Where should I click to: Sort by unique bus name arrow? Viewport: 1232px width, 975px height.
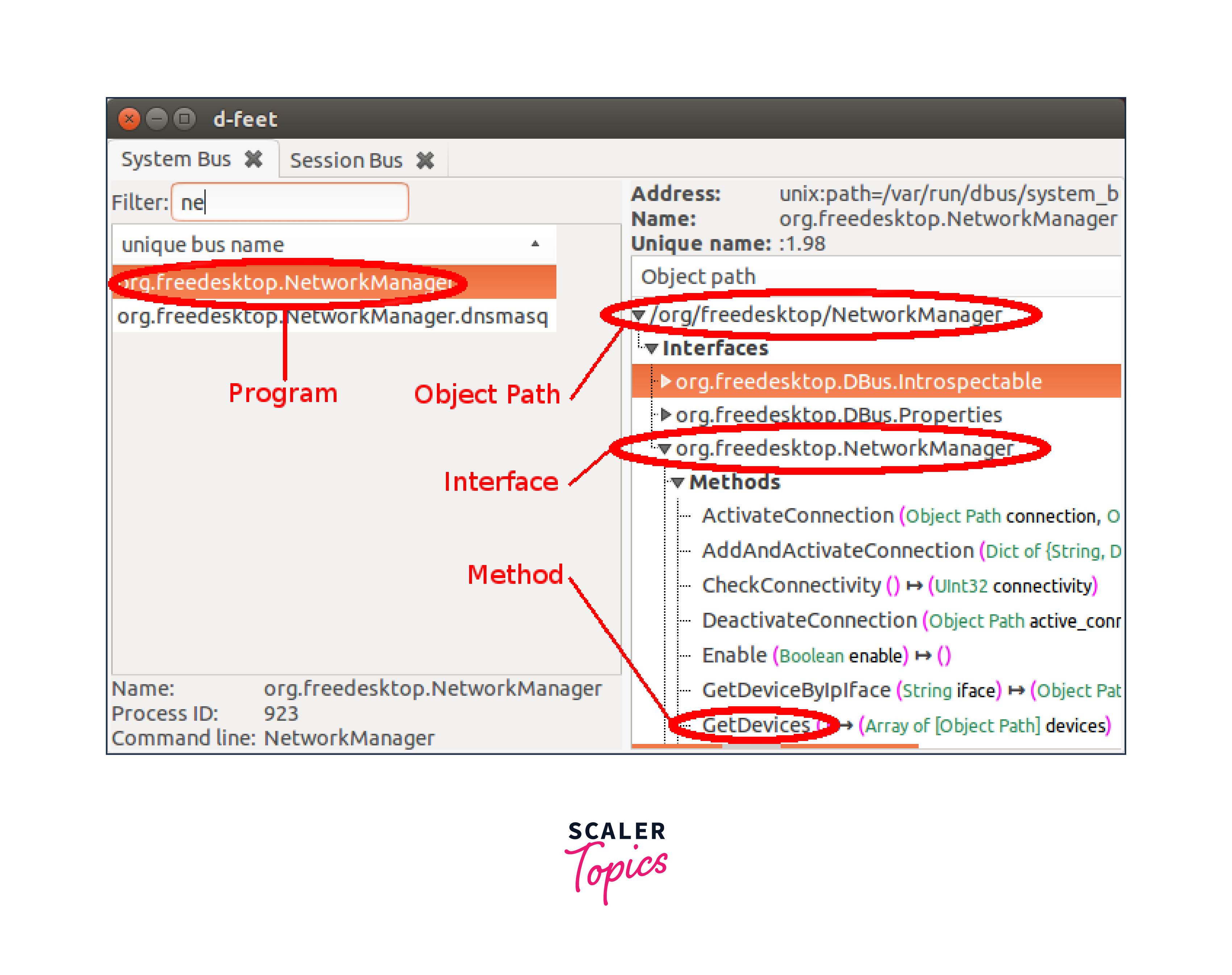pyautogui.click(x=535, y=244)
